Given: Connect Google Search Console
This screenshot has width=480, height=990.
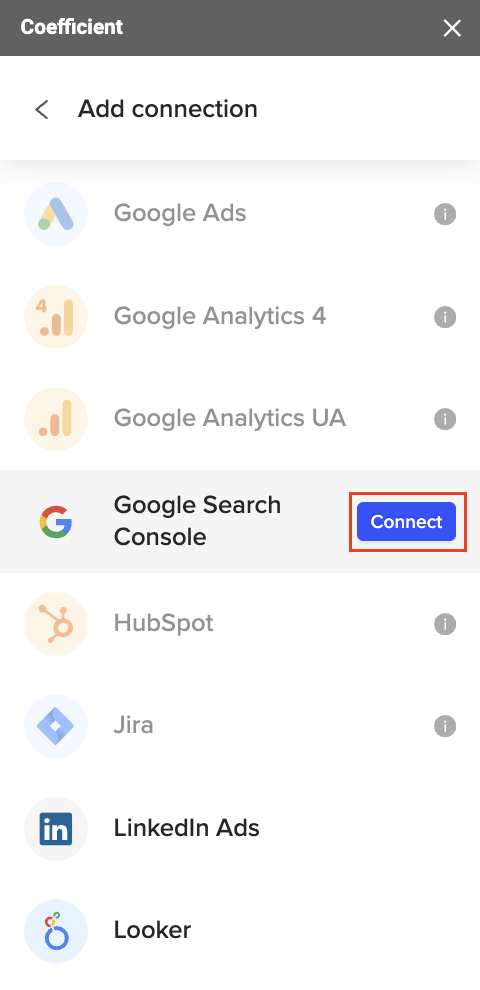Looking at the screenshot, I should pos(406,522).
